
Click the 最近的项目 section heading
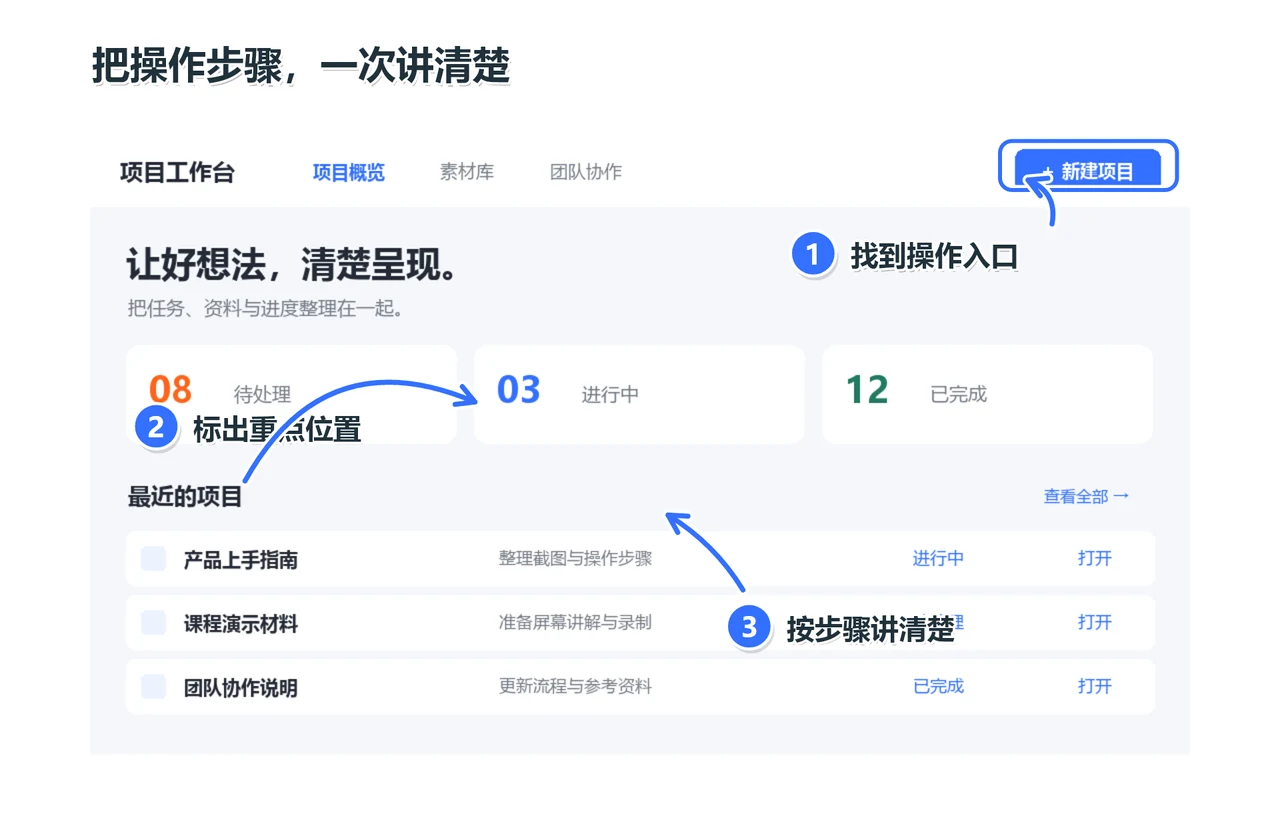tap(185, 496)
